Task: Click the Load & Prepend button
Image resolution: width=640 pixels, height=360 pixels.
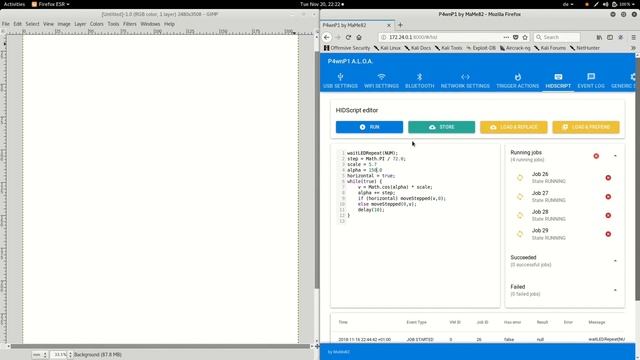Action: 586,127
